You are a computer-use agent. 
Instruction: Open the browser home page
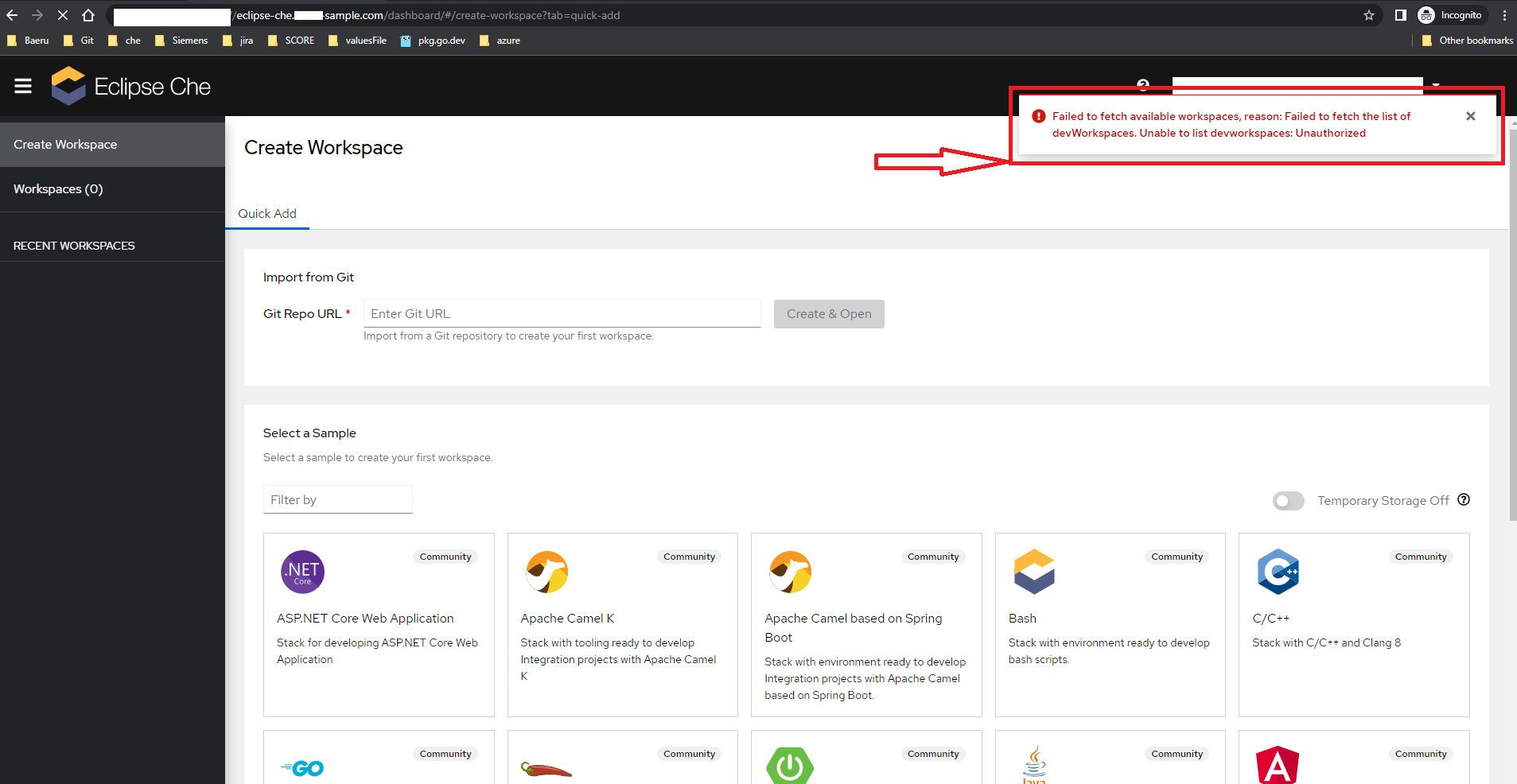pos(88,15)
